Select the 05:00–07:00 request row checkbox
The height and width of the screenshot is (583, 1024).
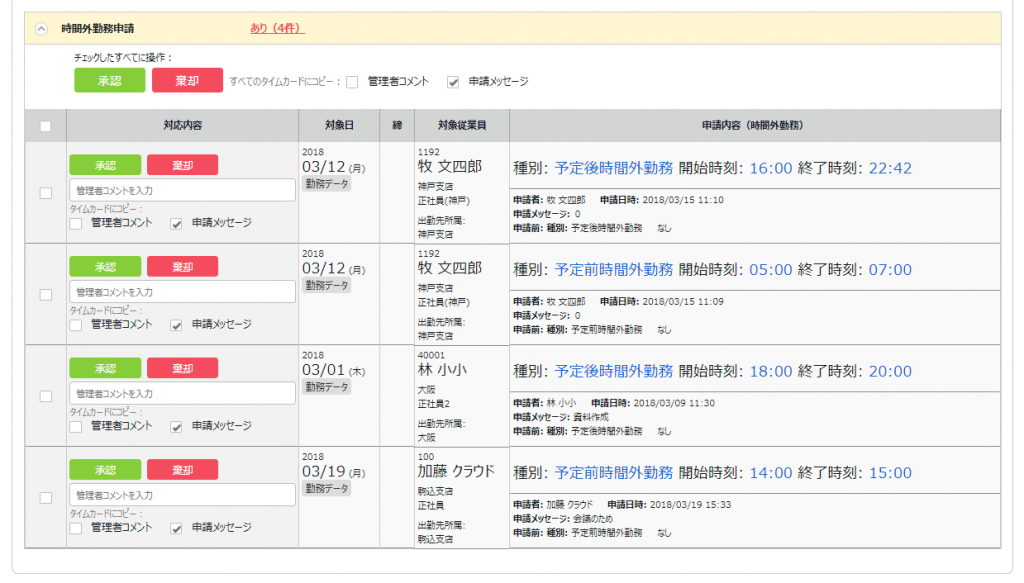click(x=46, y=294)
